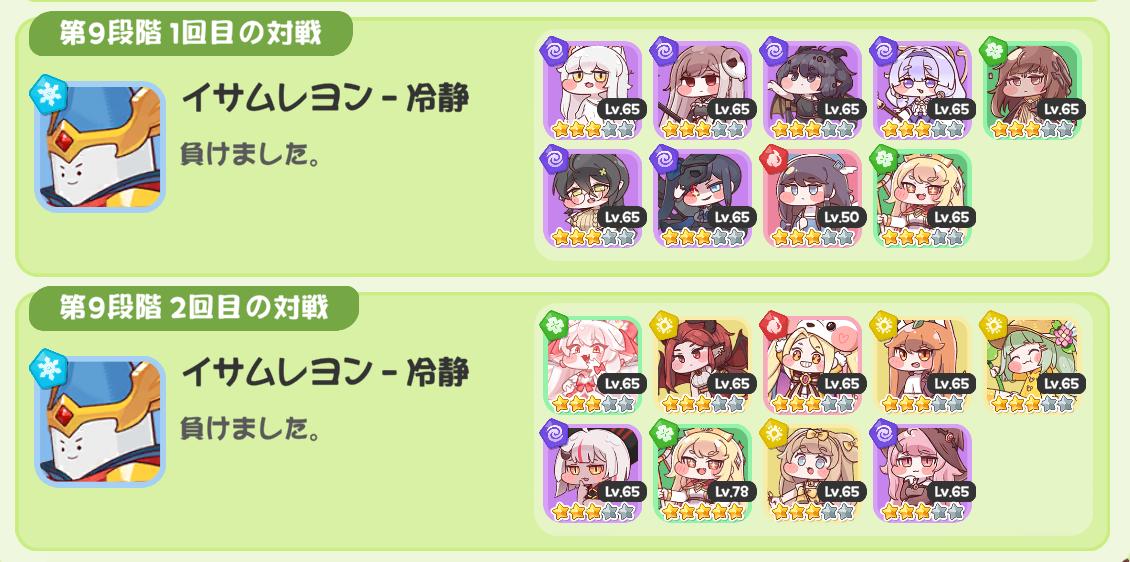Select the Lv.78 five-star blonde character
Viewport: 1130px width, 562px height.
pos(703,473)
